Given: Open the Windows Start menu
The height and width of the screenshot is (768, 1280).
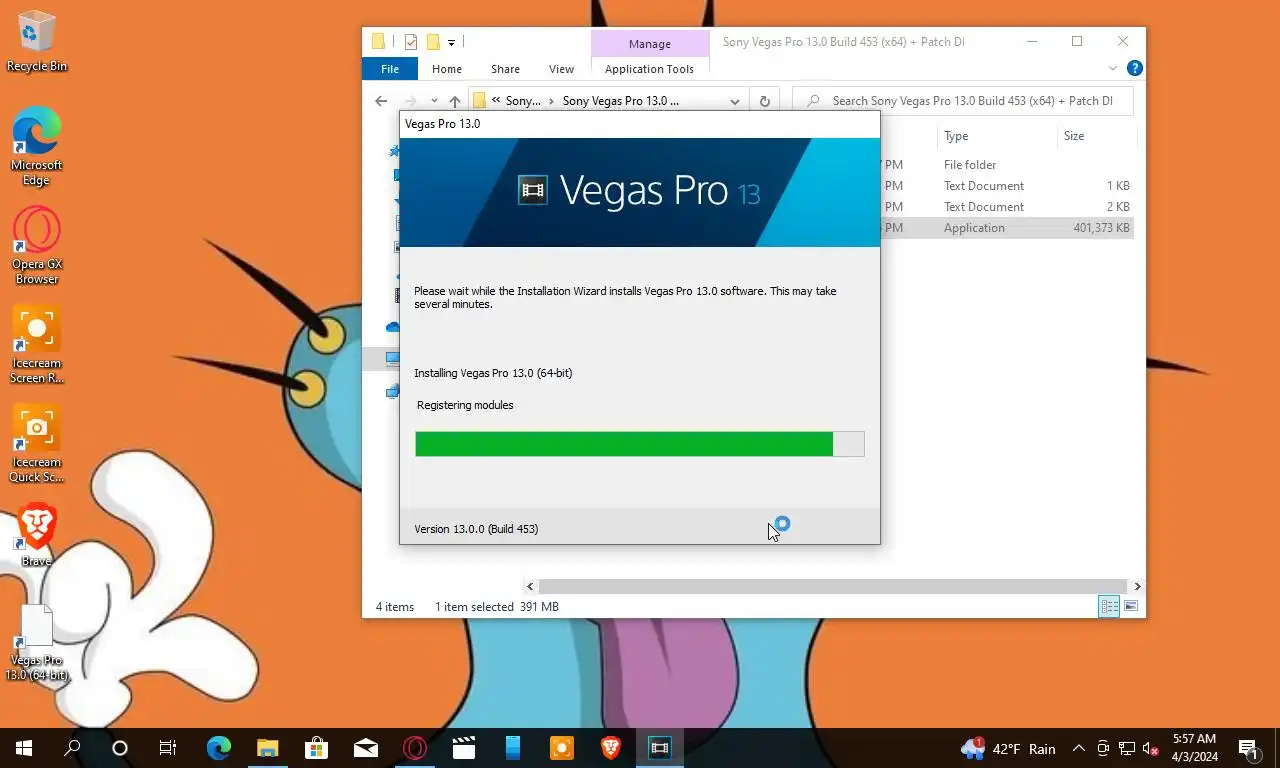Looking at the screenshot, I should click(x=24, y=748).
